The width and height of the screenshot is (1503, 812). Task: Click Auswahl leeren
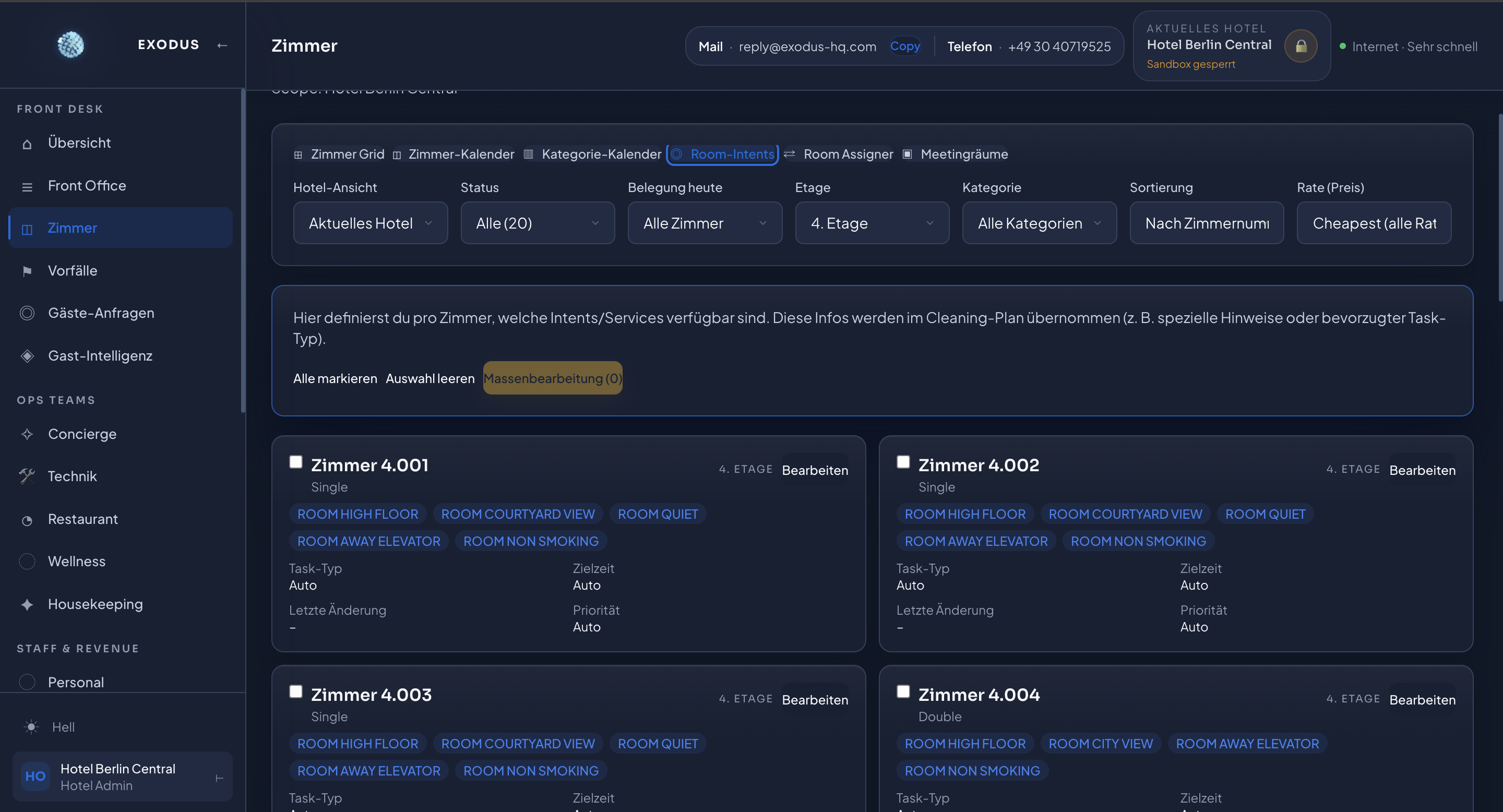(430, 378)
